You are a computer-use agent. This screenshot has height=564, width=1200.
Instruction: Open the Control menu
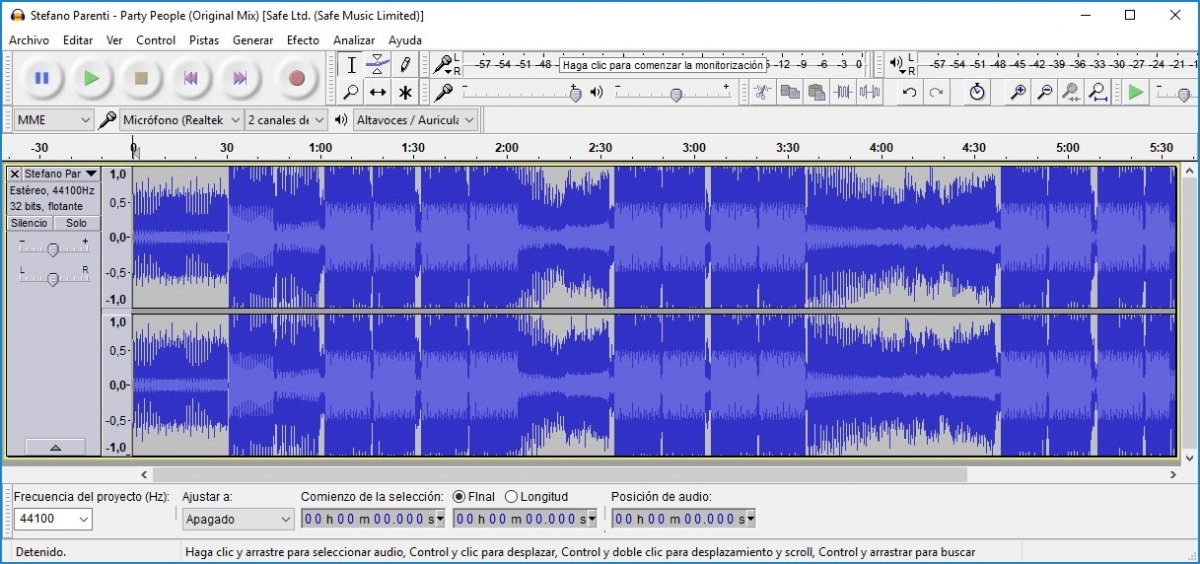coord(156,40)
